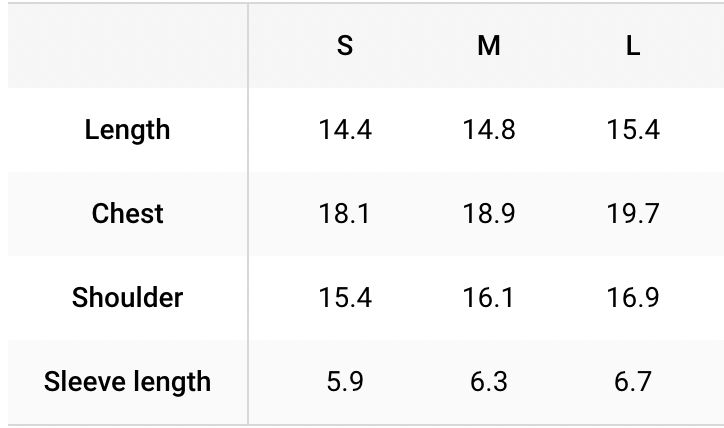724x428 pixels.
Task: Pick Shoulder value 15.4 for size S
Action: [x=345, y=298]
